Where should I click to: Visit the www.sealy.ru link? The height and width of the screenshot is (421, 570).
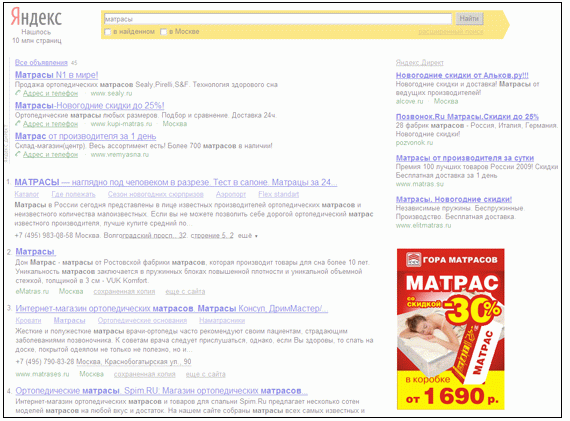click(x=111, y=93)
